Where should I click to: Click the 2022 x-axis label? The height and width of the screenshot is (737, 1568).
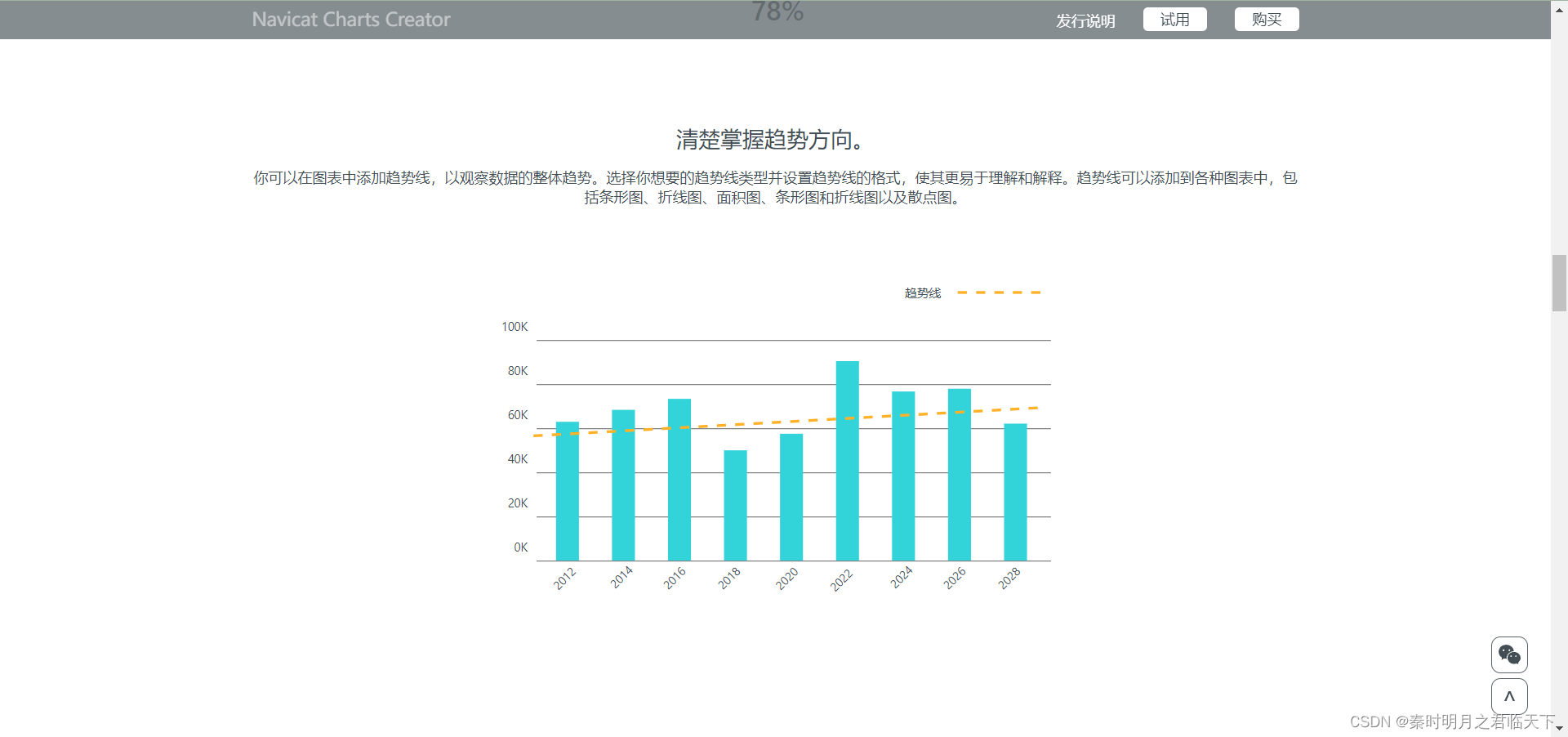841,580
